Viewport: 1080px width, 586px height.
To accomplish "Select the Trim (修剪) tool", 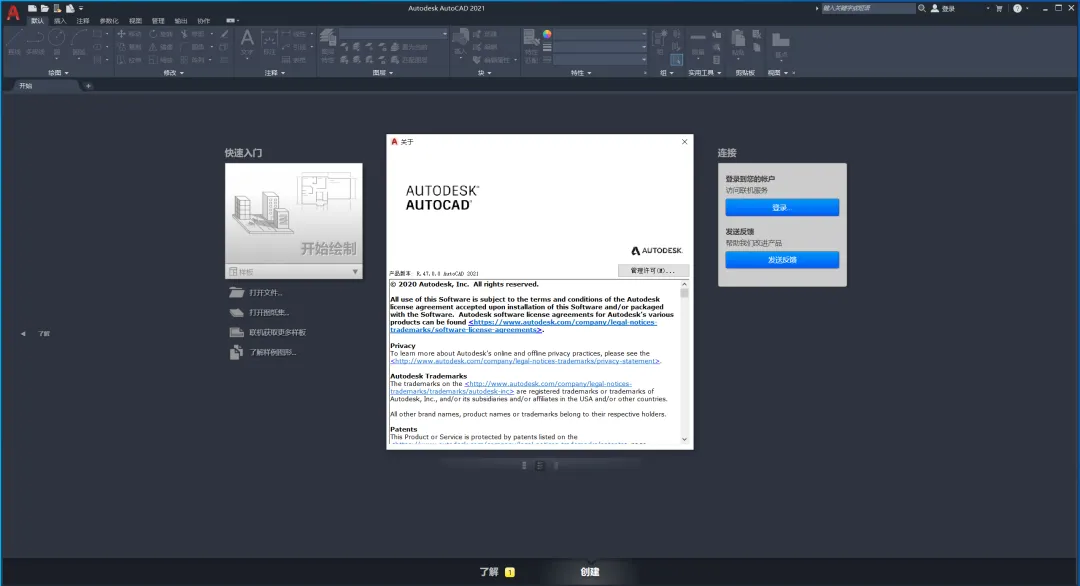I will tap(192, 34).
